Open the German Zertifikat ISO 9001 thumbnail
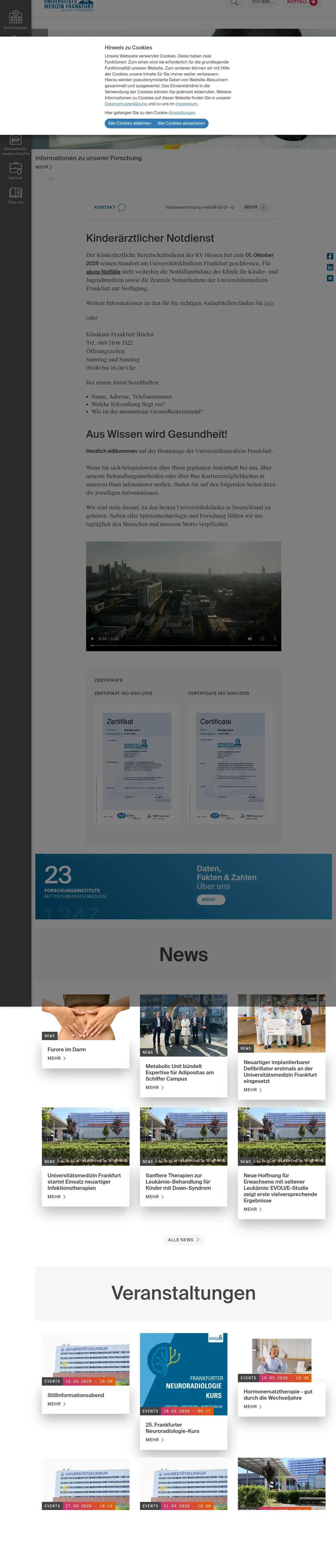This screenshot has height=1568, width=336. point(137,764)
